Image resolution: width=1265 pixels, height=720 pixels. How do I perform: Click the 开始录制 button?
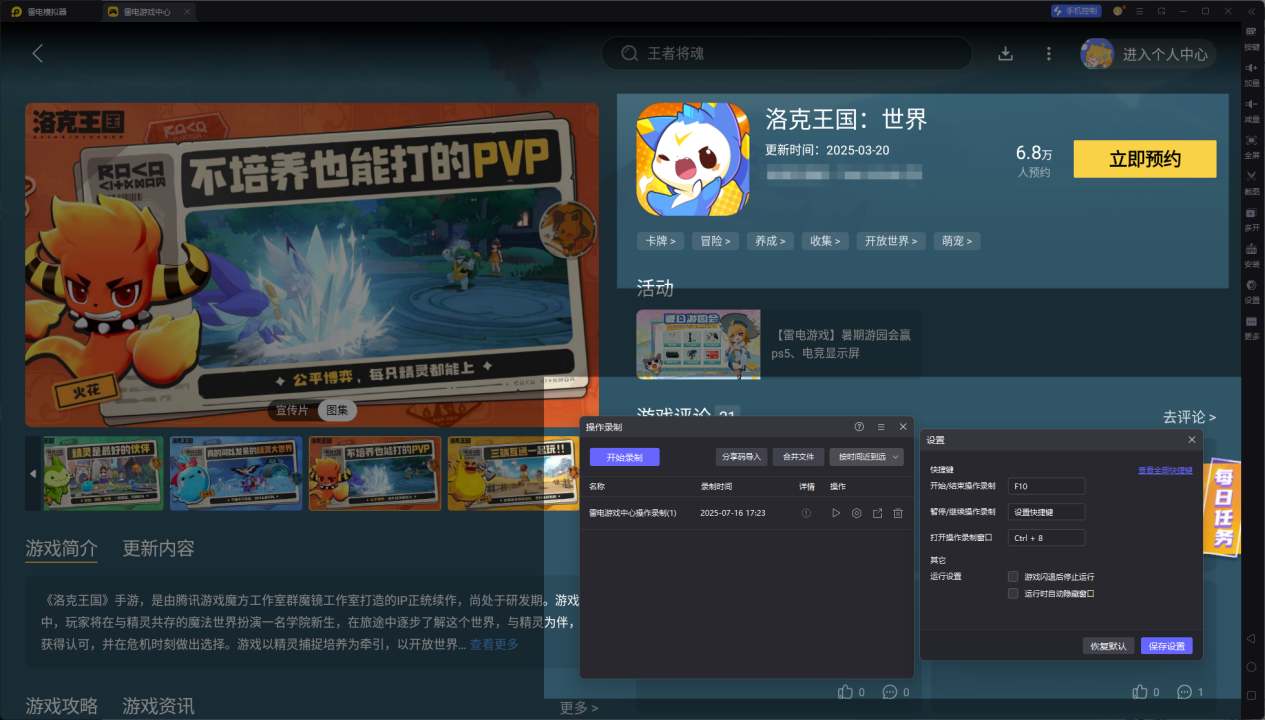click(x=625, y=457)
